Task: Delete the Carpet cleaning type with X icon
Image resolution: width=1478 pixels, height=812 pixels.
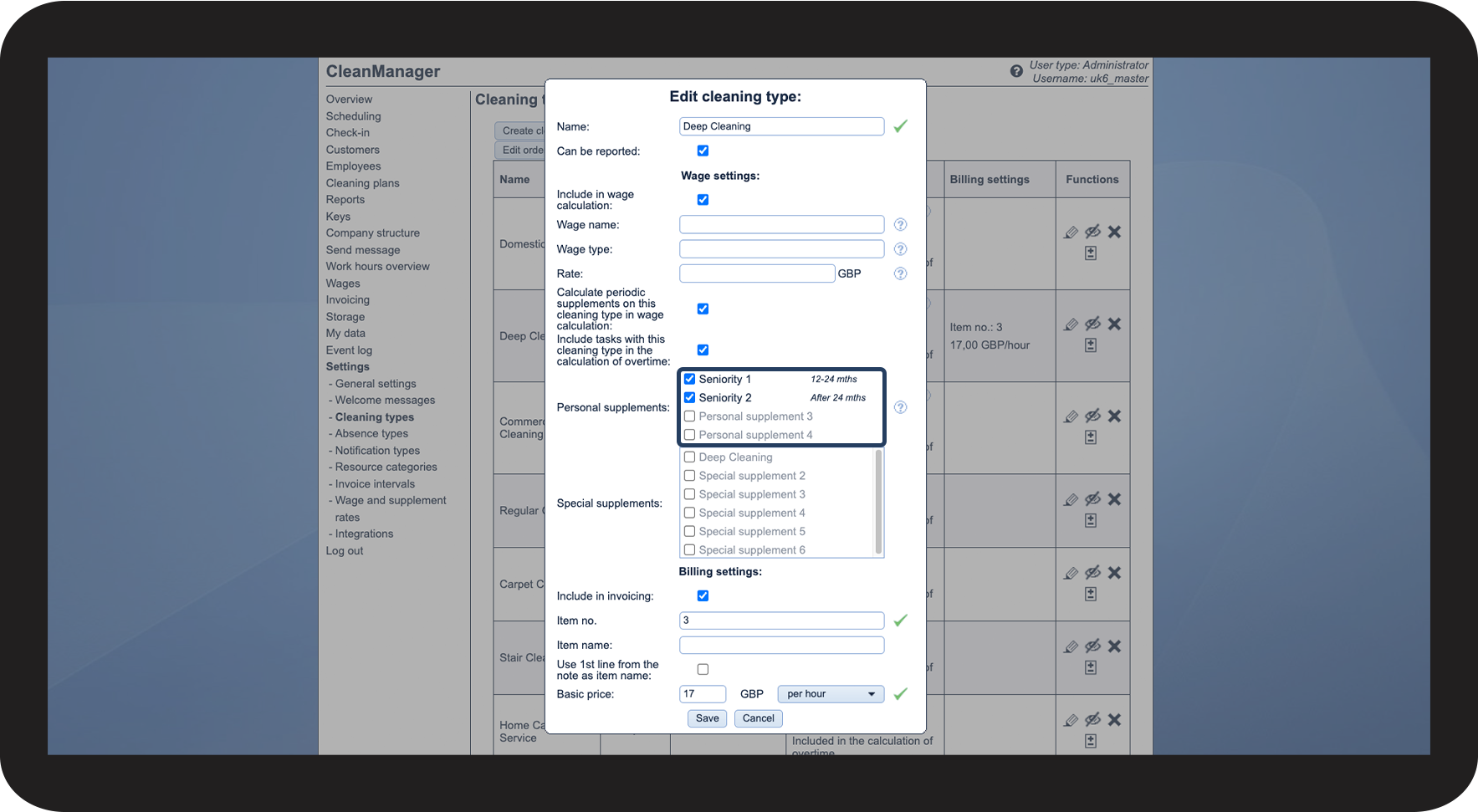Action: [1114, 573]
